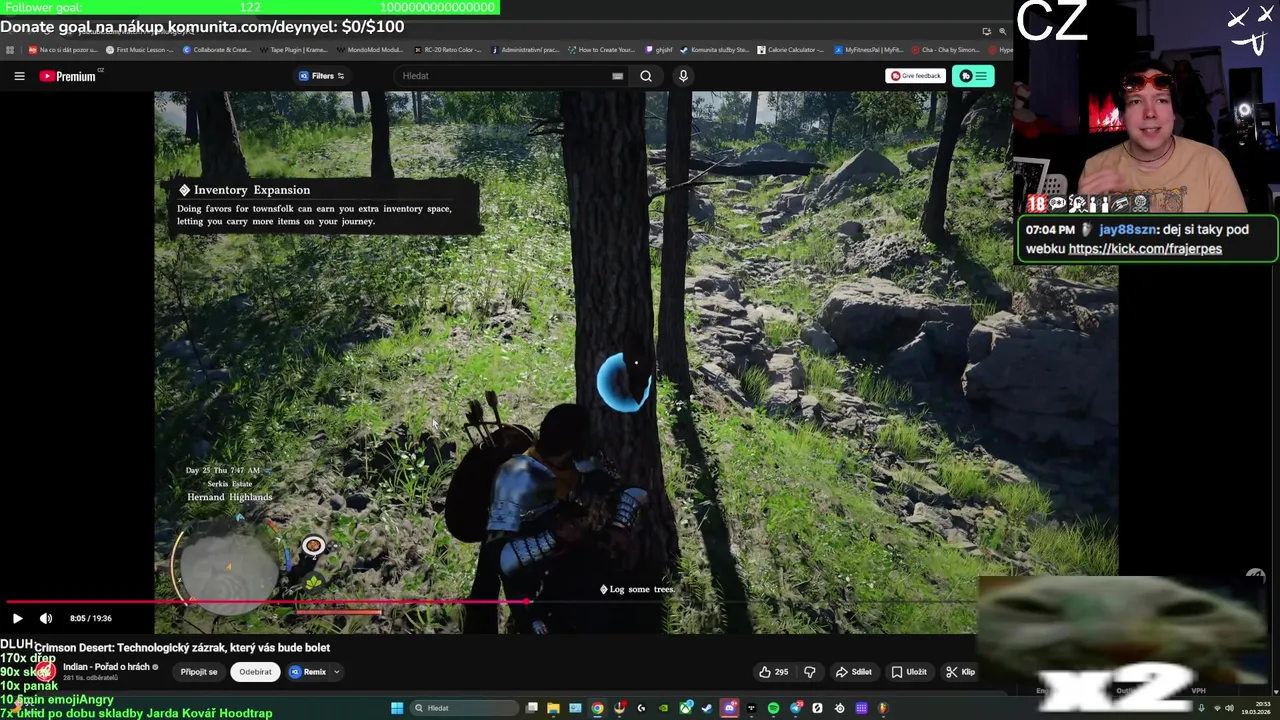The width and height of the screenshot is (1280, 720).
Task: Click the 8:05 / 19:36 time display
Action: (90, 618)
